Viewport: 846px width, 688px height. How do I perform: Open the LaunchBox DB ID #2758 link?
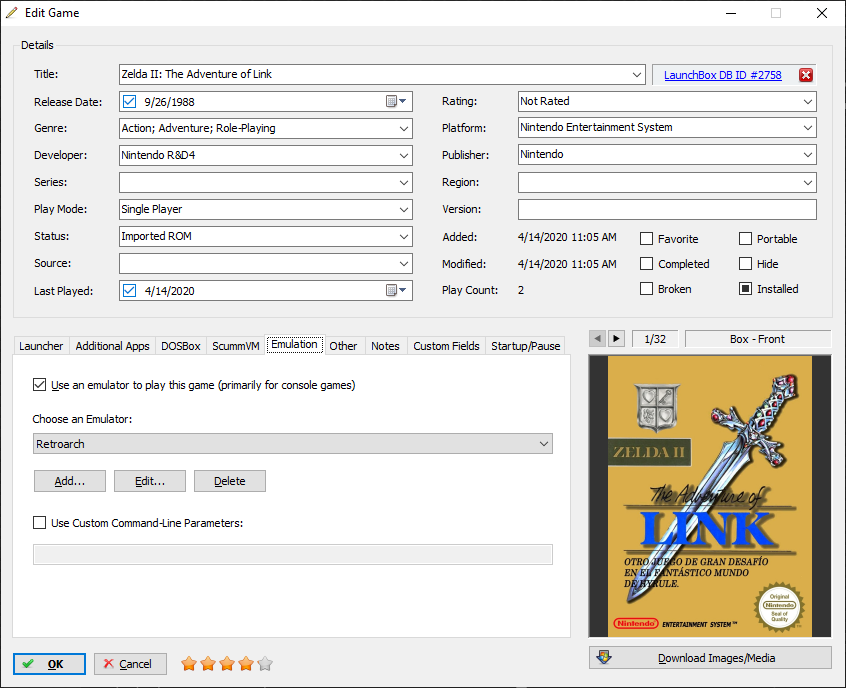click(x=722, y=75)
